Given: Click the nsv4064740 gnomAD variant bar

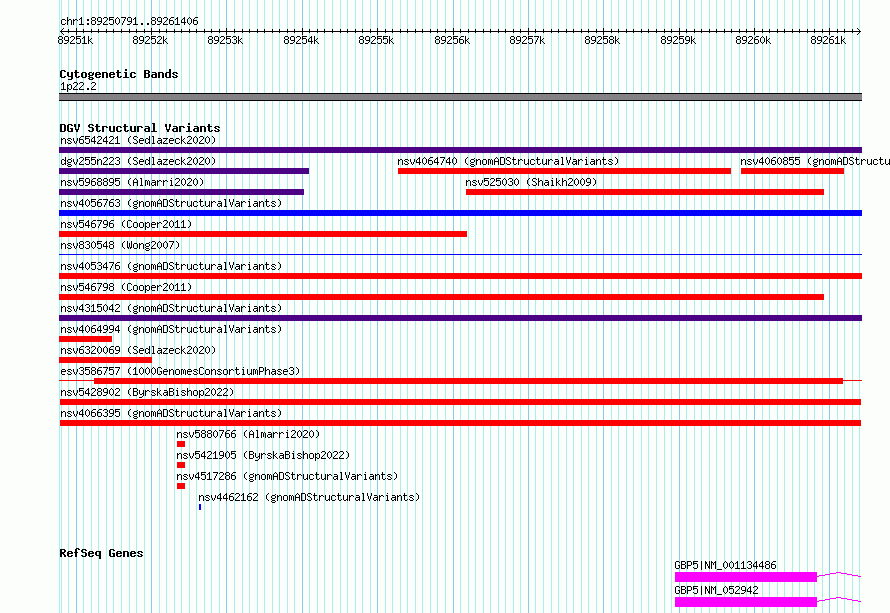Looking at the screenshot, I should pyautogui.click(x=564, y=171).
